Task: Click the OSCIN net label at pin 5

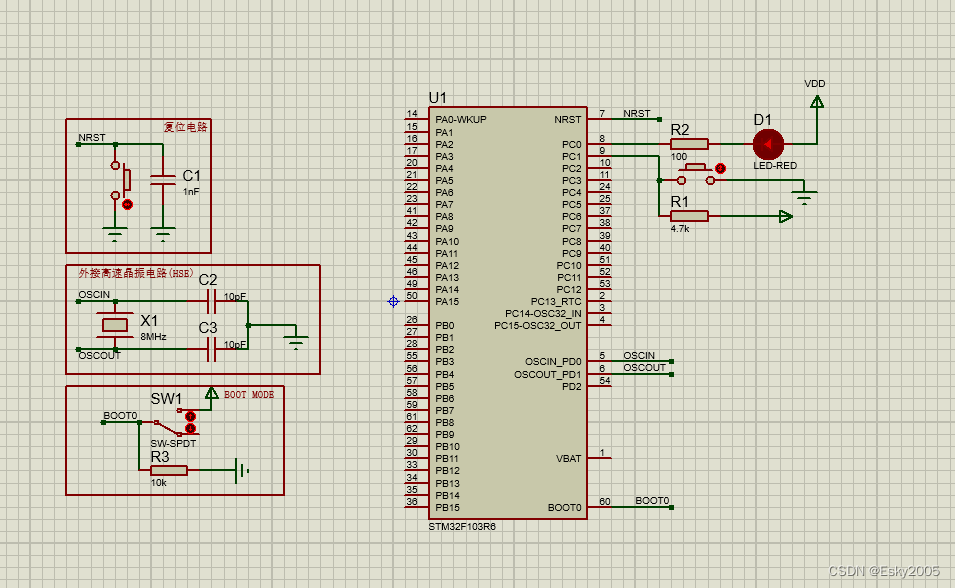Action: coord(639,355)
